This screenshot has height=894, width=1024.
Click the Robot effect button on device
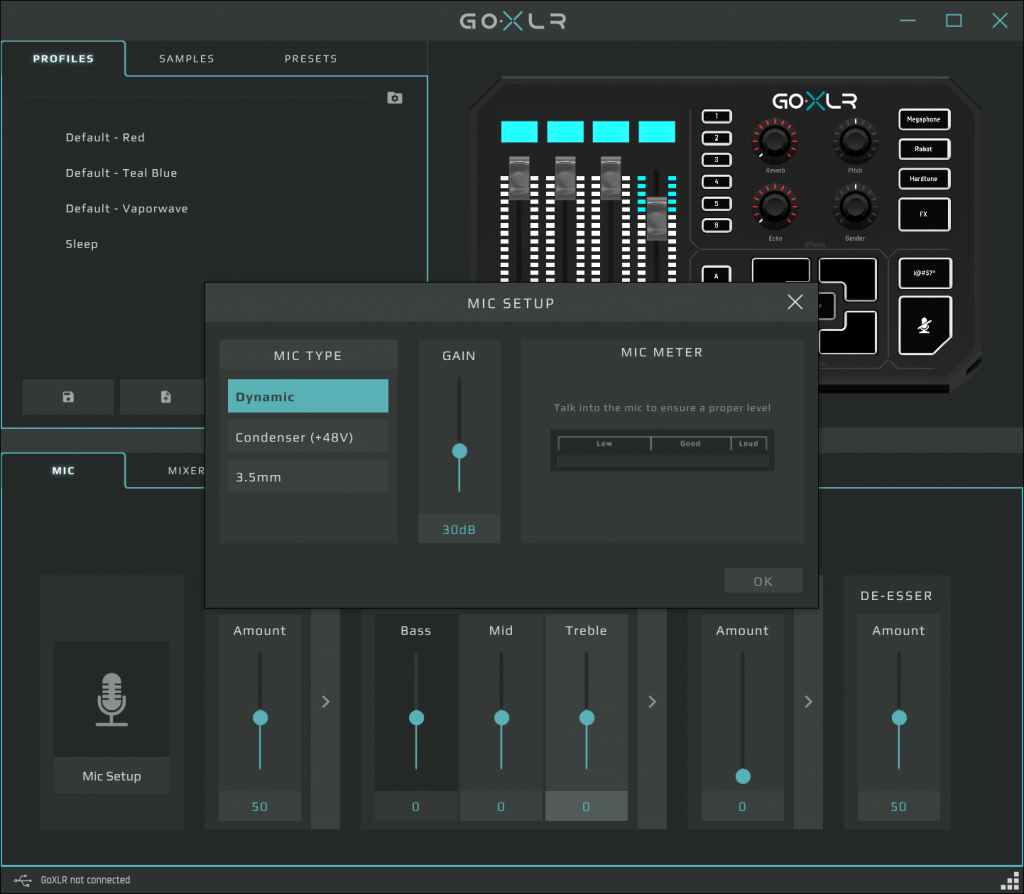tap(923, 149)
